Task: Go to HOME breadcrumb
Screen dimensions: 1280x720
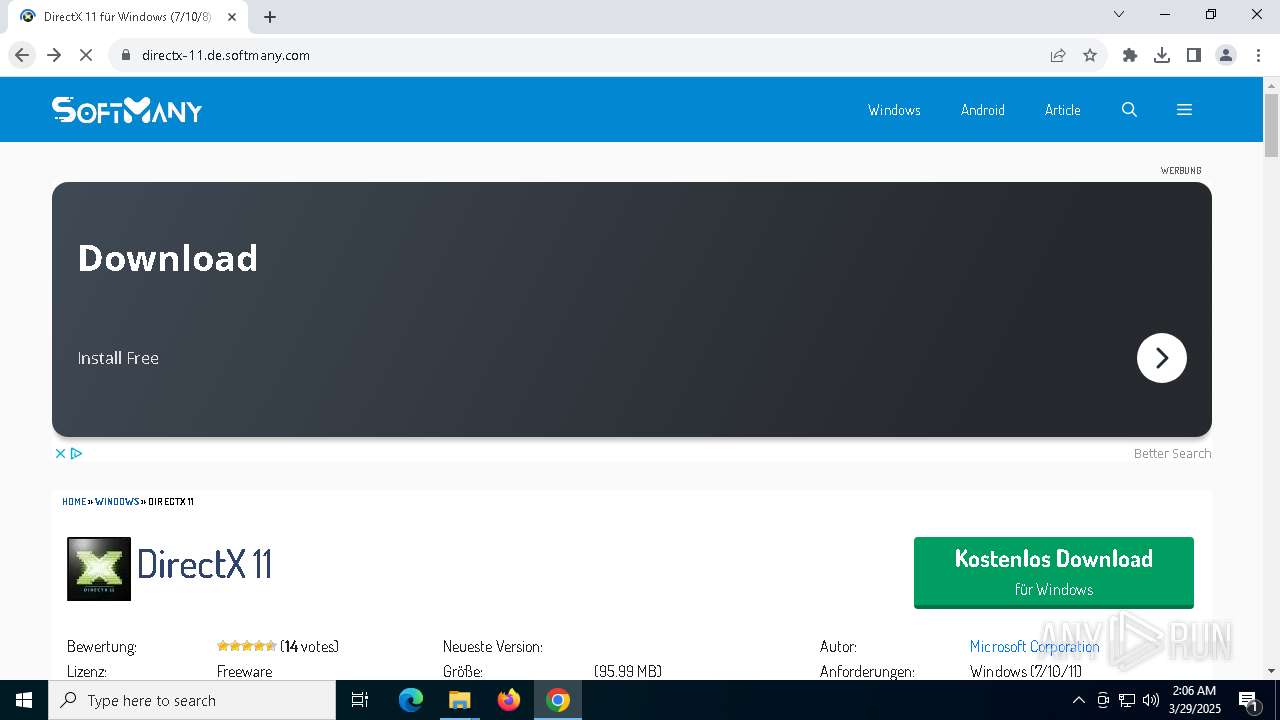Action: click(74, 502)
